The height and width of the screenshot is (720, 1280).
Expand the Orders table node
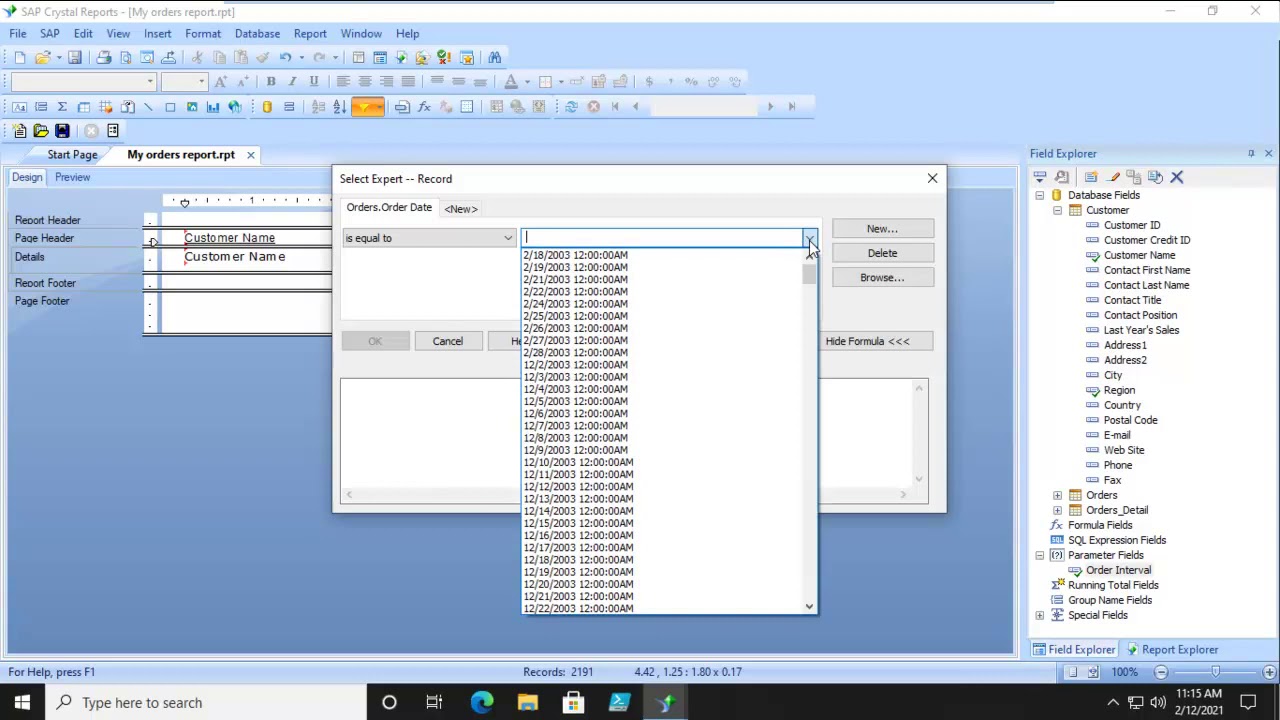tap(1057, 495)
